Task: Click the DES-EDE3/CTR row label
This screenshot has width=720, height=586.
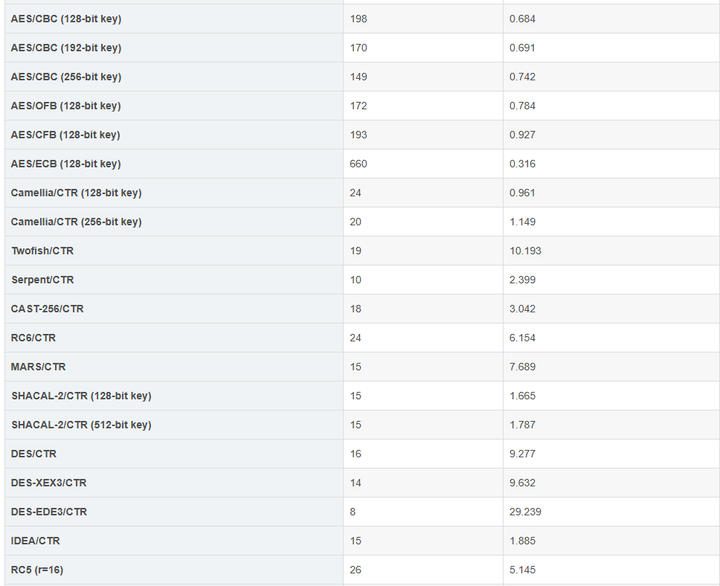Action: (49, 512)
